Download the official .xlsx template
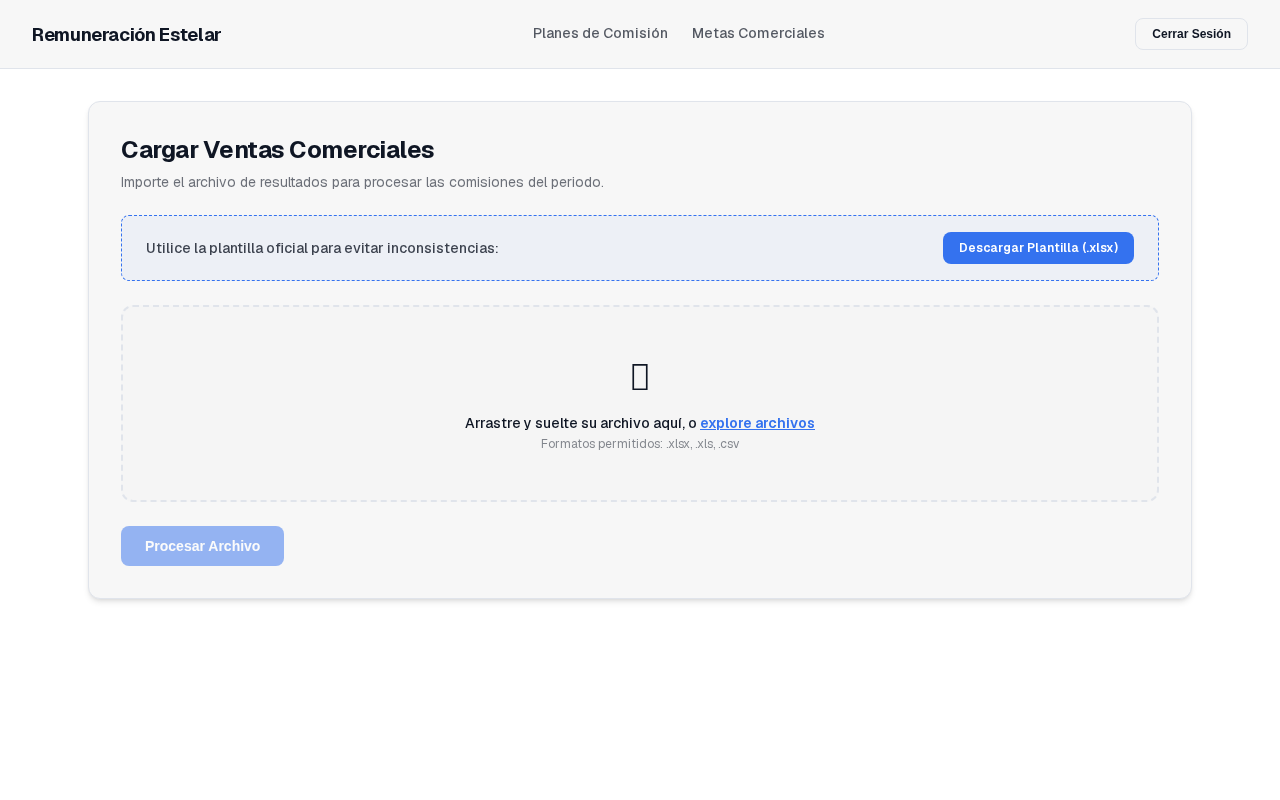This screenshot has height=800, width=1280. [1038, 248]
